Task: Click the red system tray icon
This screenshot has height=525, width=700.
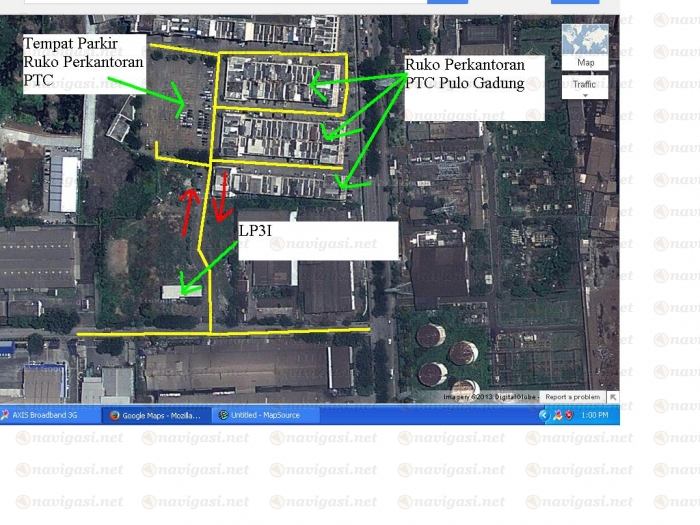Action: [x=570, y=415]
